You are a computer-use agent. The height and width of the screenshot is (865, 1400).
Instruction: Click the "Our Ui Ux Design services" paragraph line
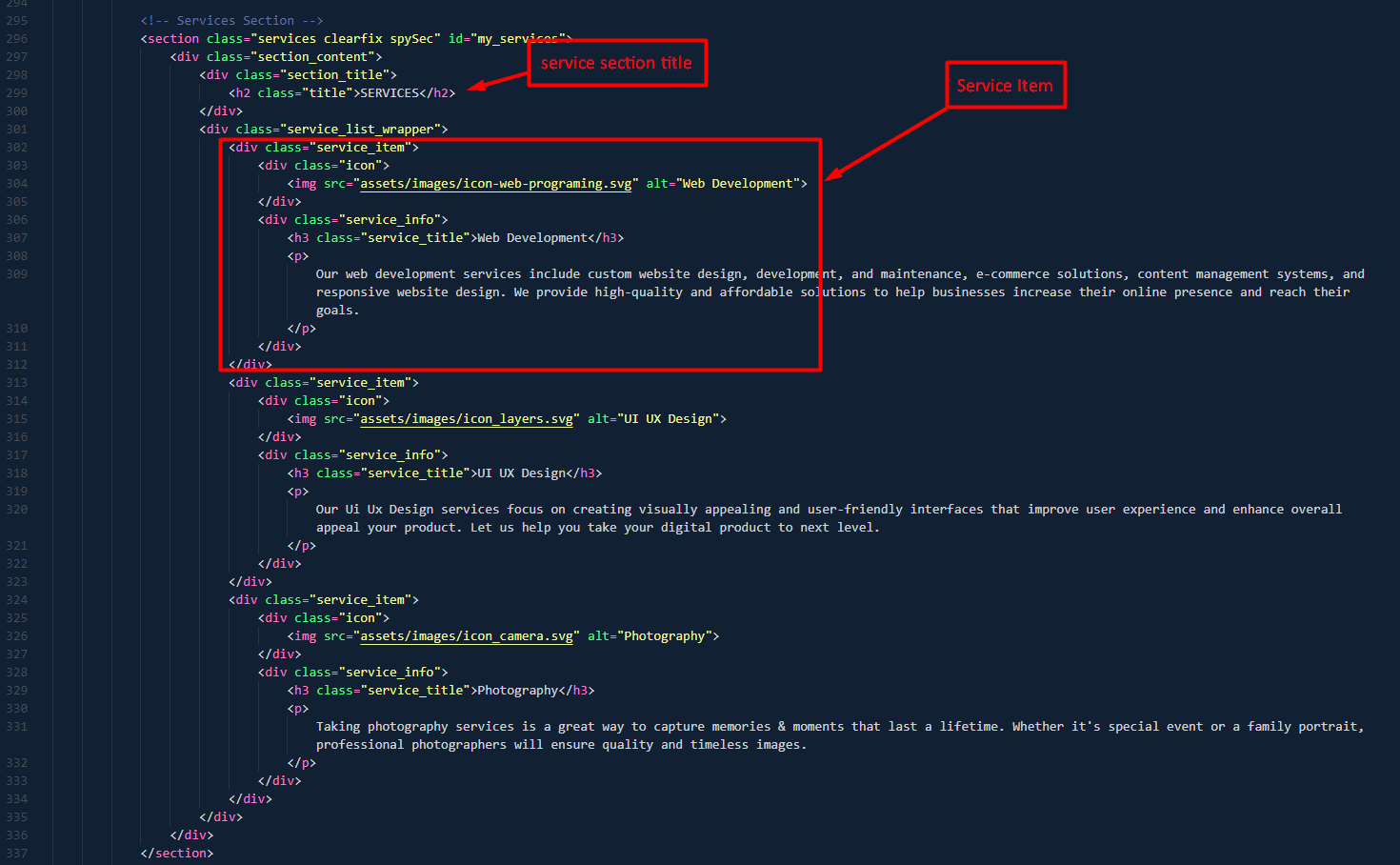[830, 509]
